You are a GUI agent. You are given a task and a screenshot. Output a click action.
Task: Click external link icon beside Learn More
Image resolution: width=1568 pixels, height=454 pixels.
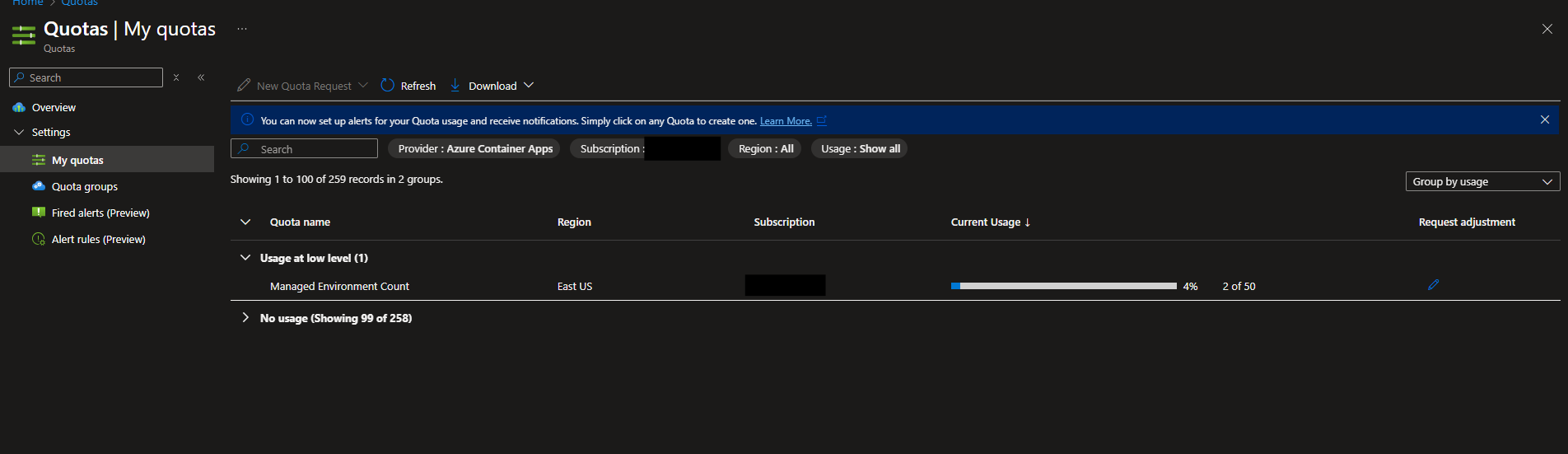[822, 120]
